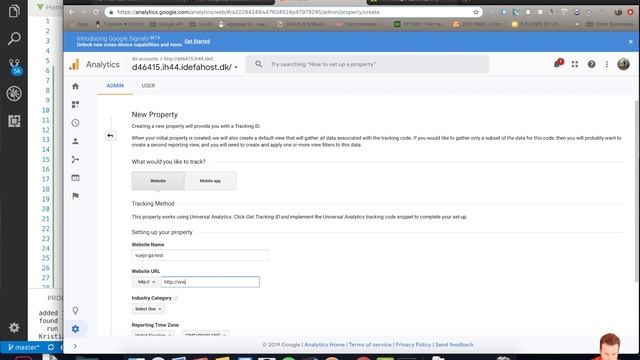Open the http:// protocol dropdown
The image size is (640, 360).
tap(146, 282)
